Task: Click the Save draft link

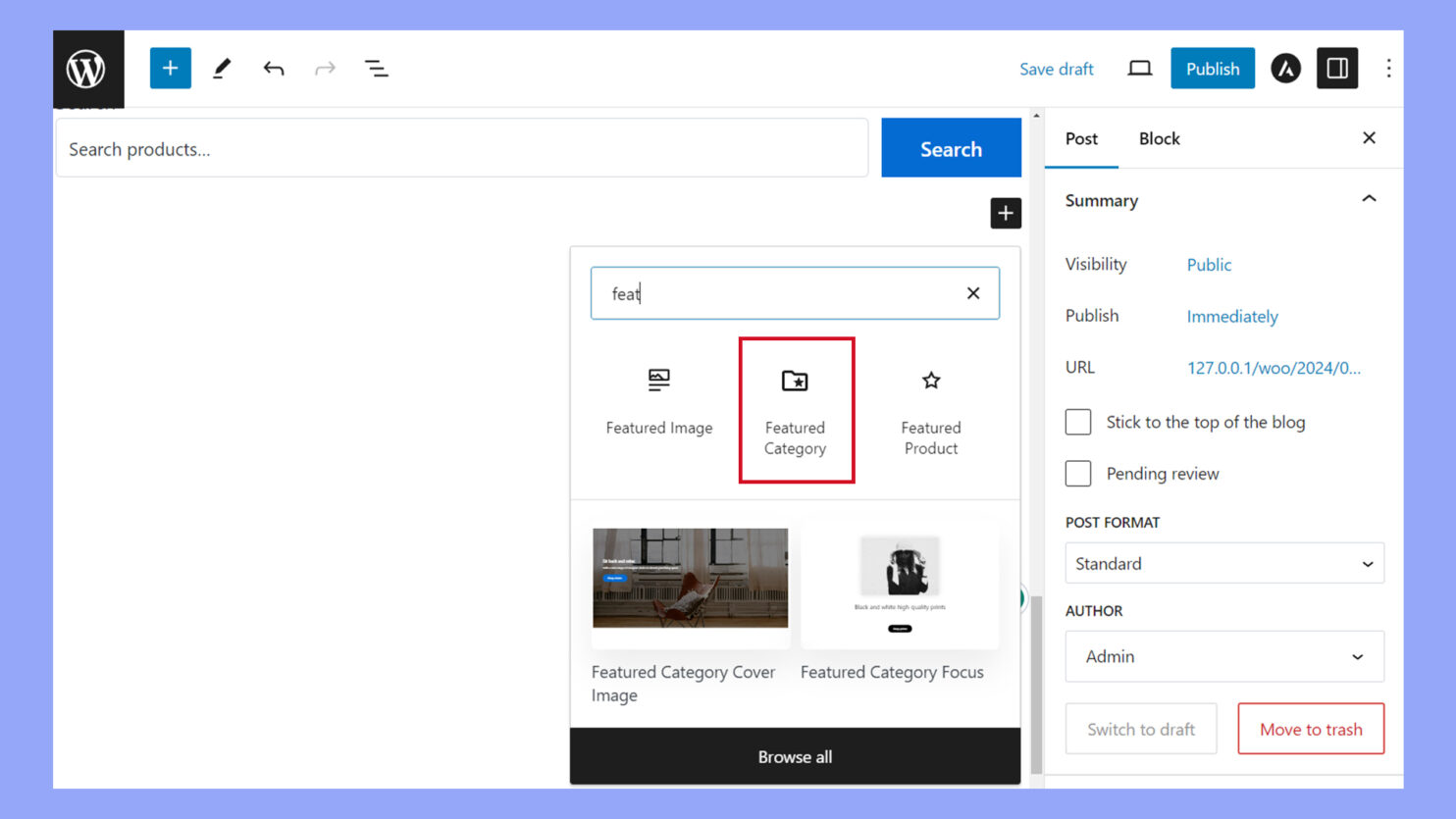Action: (1056, 69)
